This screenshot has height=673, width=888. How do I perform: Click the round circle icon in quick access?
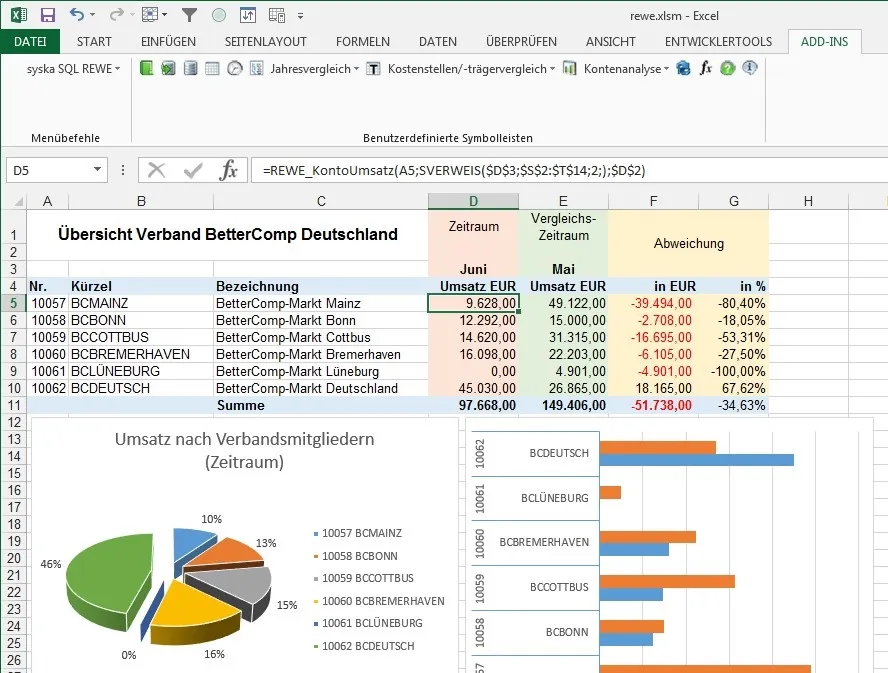[219, 15]
